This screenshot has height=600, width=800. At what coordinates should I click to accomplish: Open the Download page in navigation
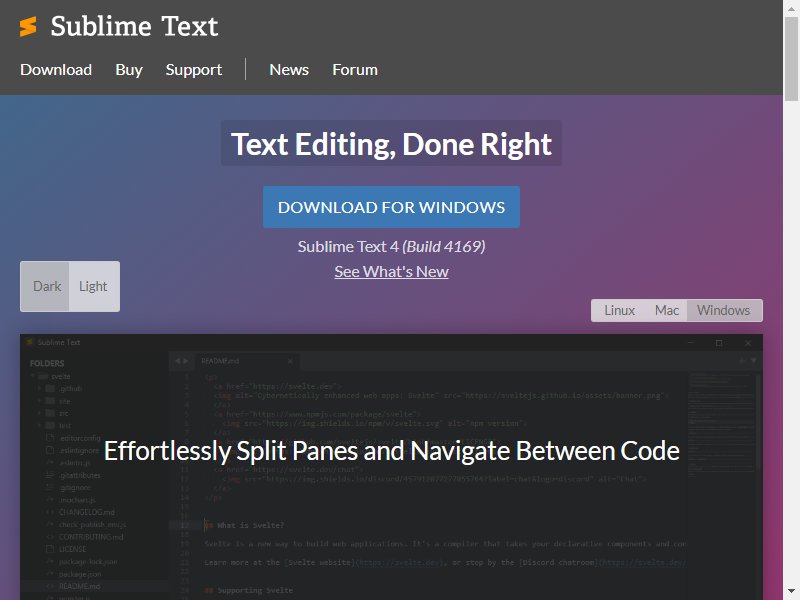[x=56, y=69]
